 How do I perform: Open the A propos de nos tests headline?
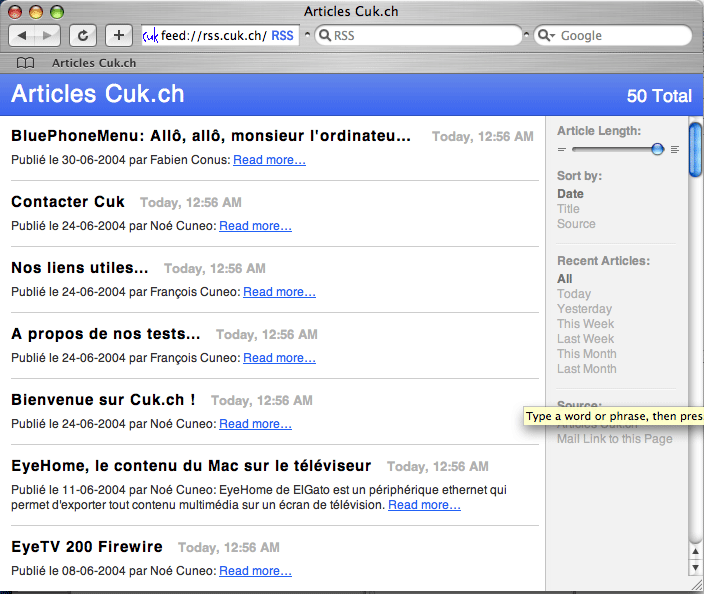click(106, 334)
